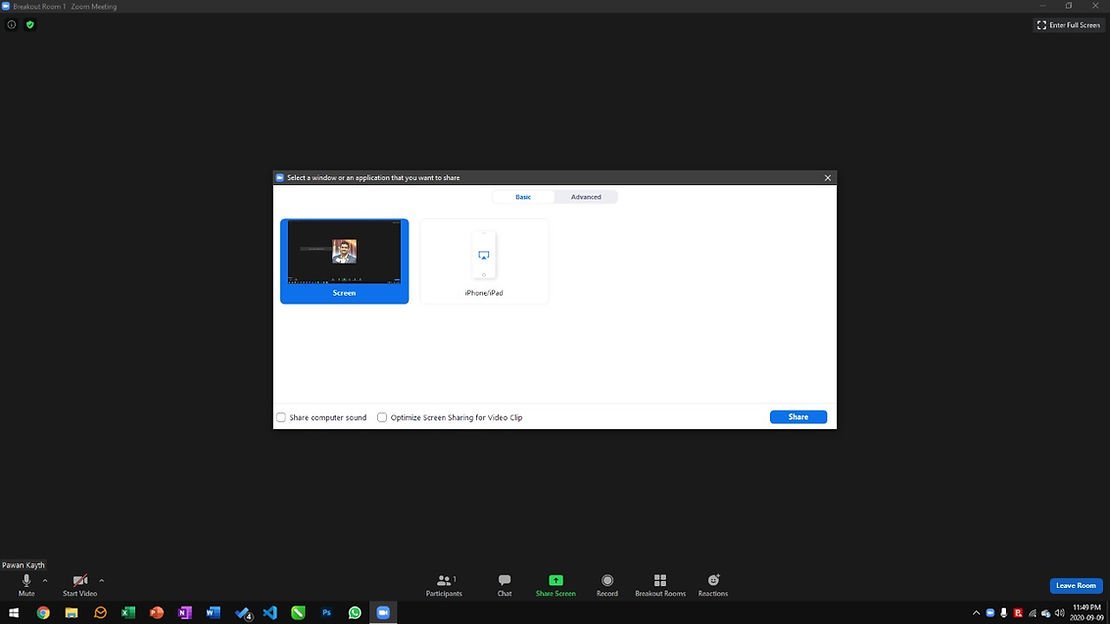
Task: Show hidden system tray icons chevron
Action: pyautogui.click(x=976, y=613)
